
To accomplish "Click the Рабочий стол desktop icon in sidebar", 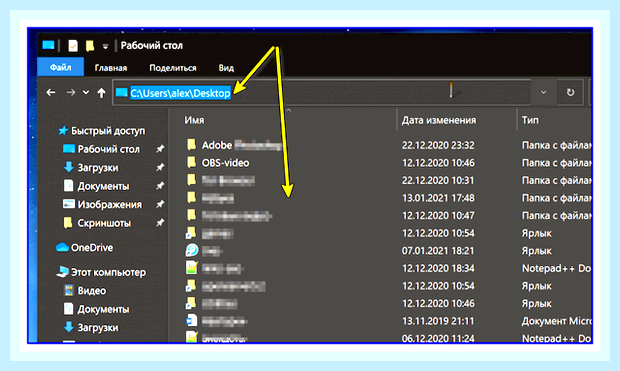I will (x=69, y=149).
